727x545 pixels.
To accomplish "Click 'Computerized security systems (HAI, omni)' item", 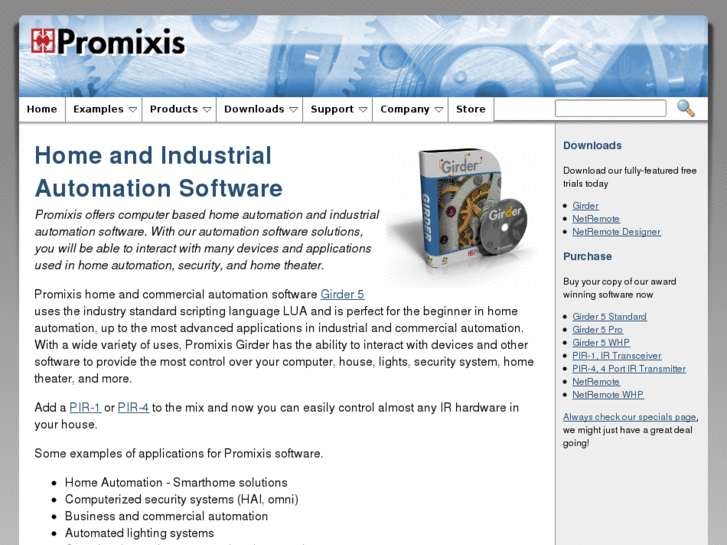I will pos(182,499).
